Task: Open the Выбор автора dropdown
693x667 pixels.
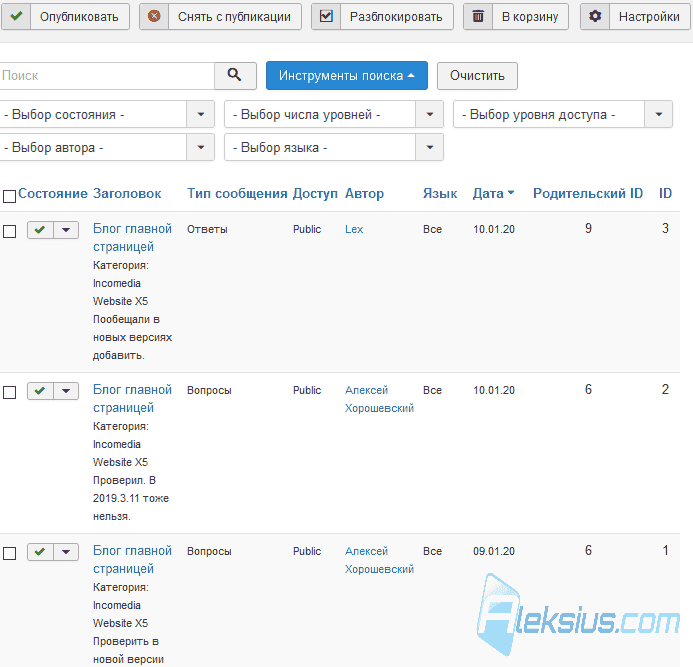Action: (x=107, y=147)
